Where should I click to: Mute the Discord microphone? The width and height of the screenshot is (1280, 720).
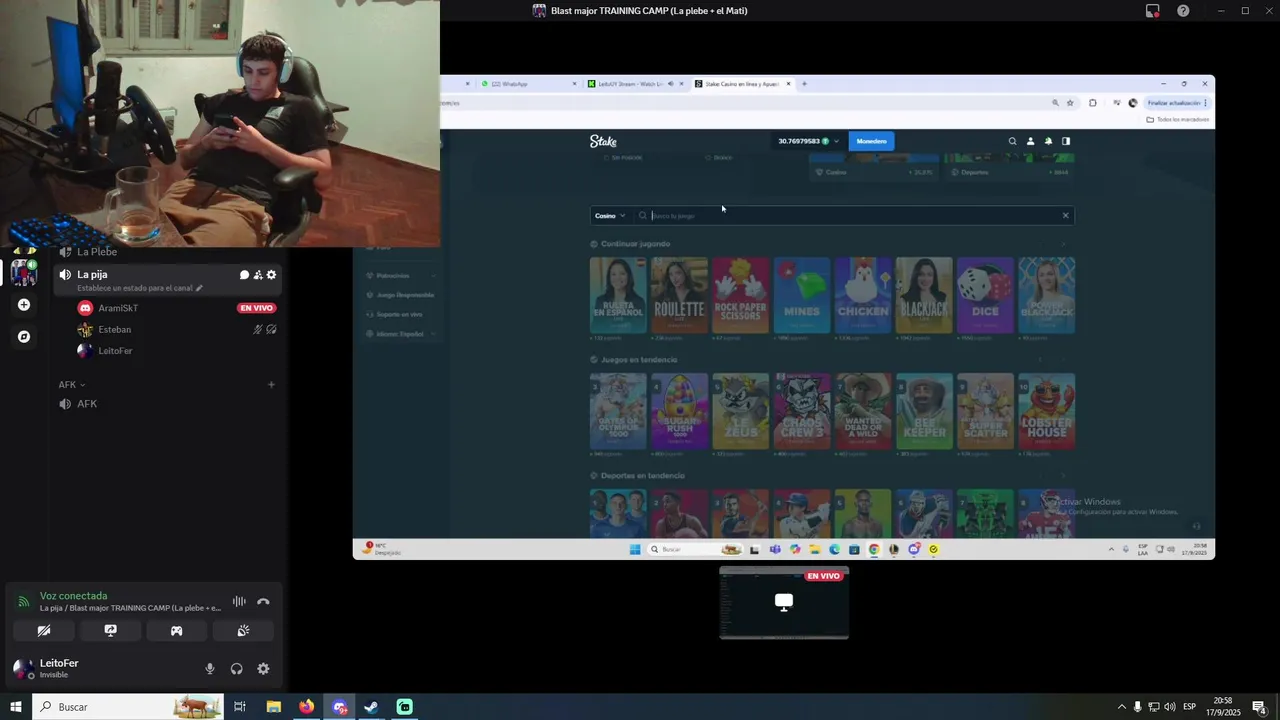tap(210, 669)
